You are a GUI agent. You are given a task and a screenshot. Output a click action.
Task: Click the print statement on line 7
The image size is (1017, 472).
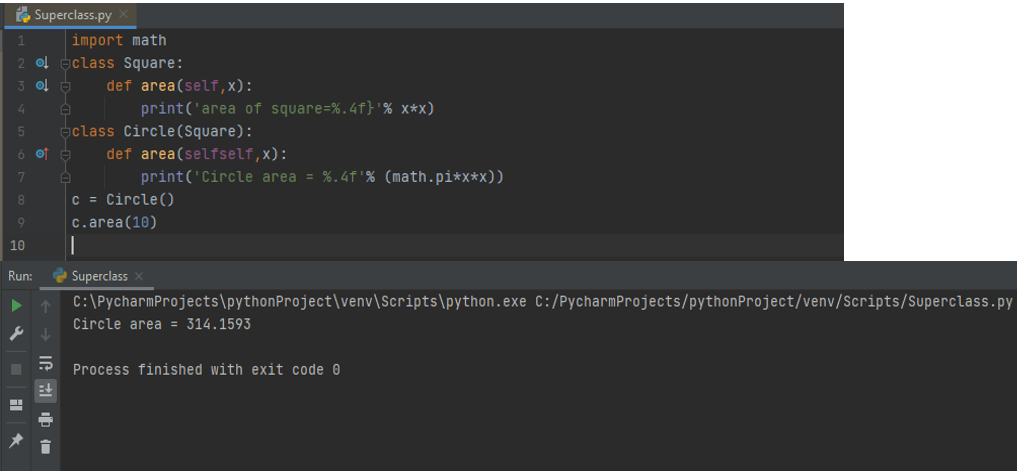pyautogui.click(x=322, y=177)
